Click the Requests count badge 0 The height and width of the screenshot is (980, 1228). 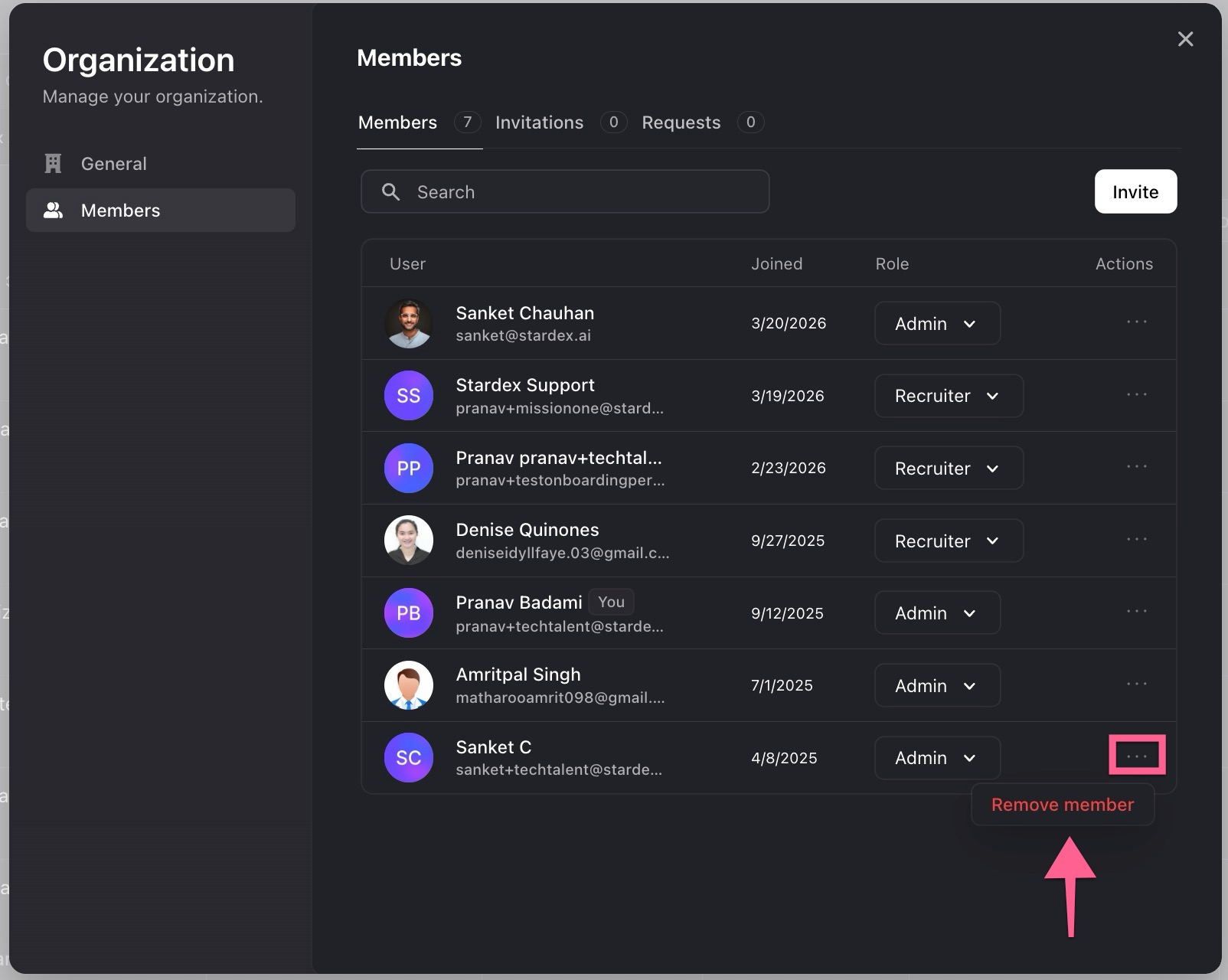[x=750, y=122]
